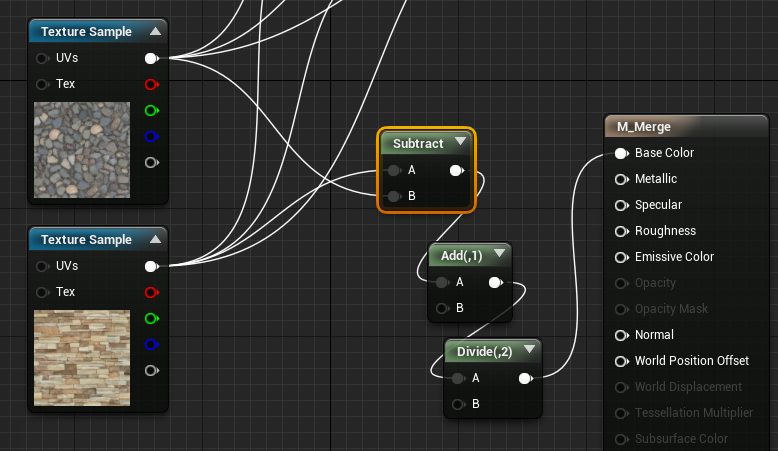Click the blue output pin of the pebble Texture Sample

click(x=151, y=136)
